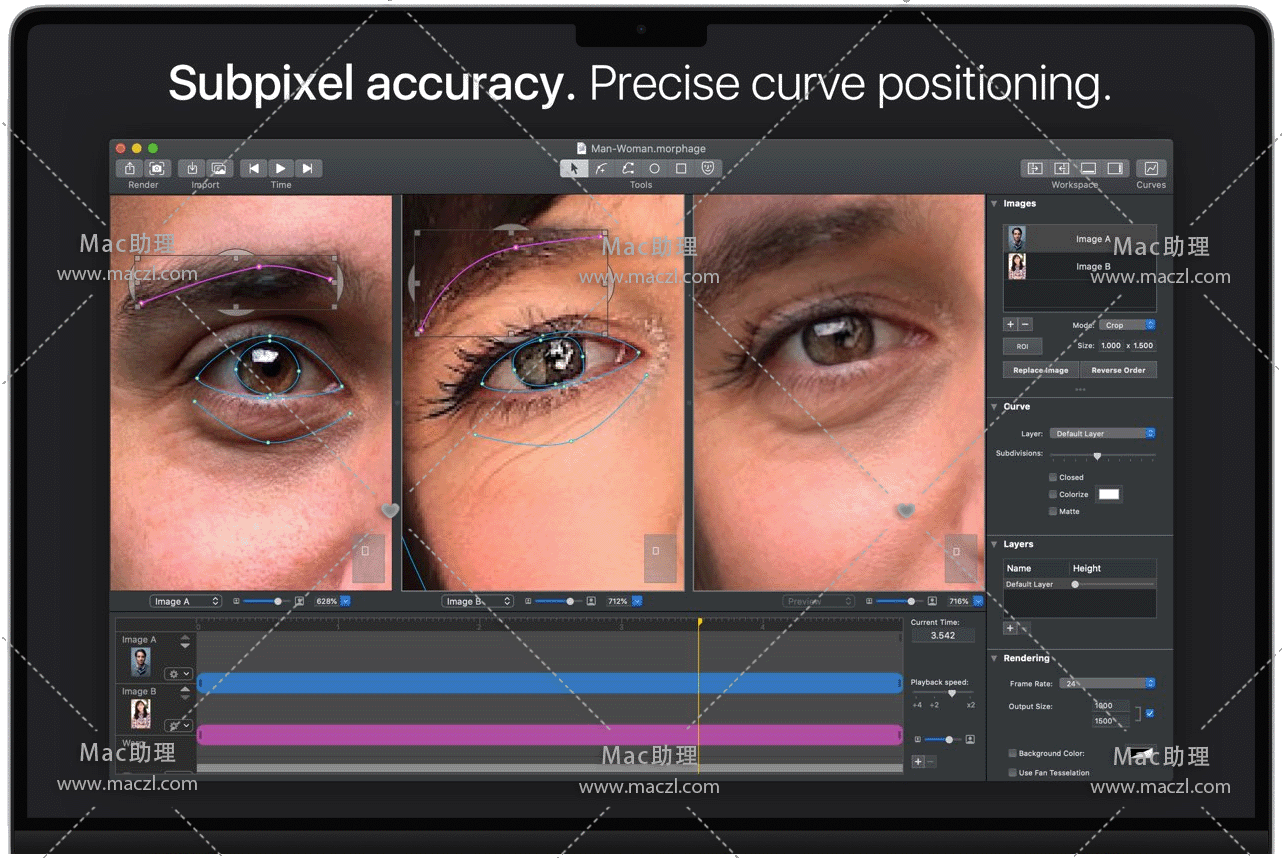Select Image B thumbnail in Images list

(x=1018, y=267)
